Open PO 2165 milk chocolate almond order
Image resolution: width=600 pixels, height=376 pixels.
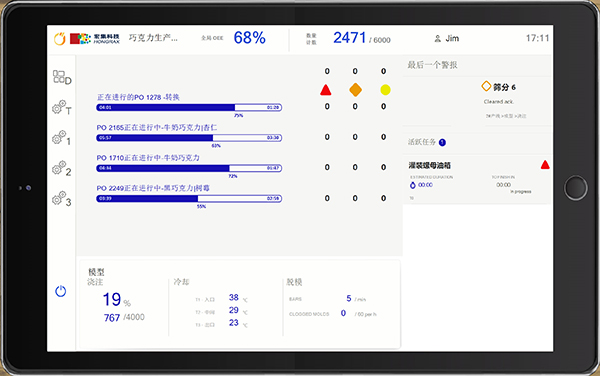pyautogui.click(x=157, y=127)
